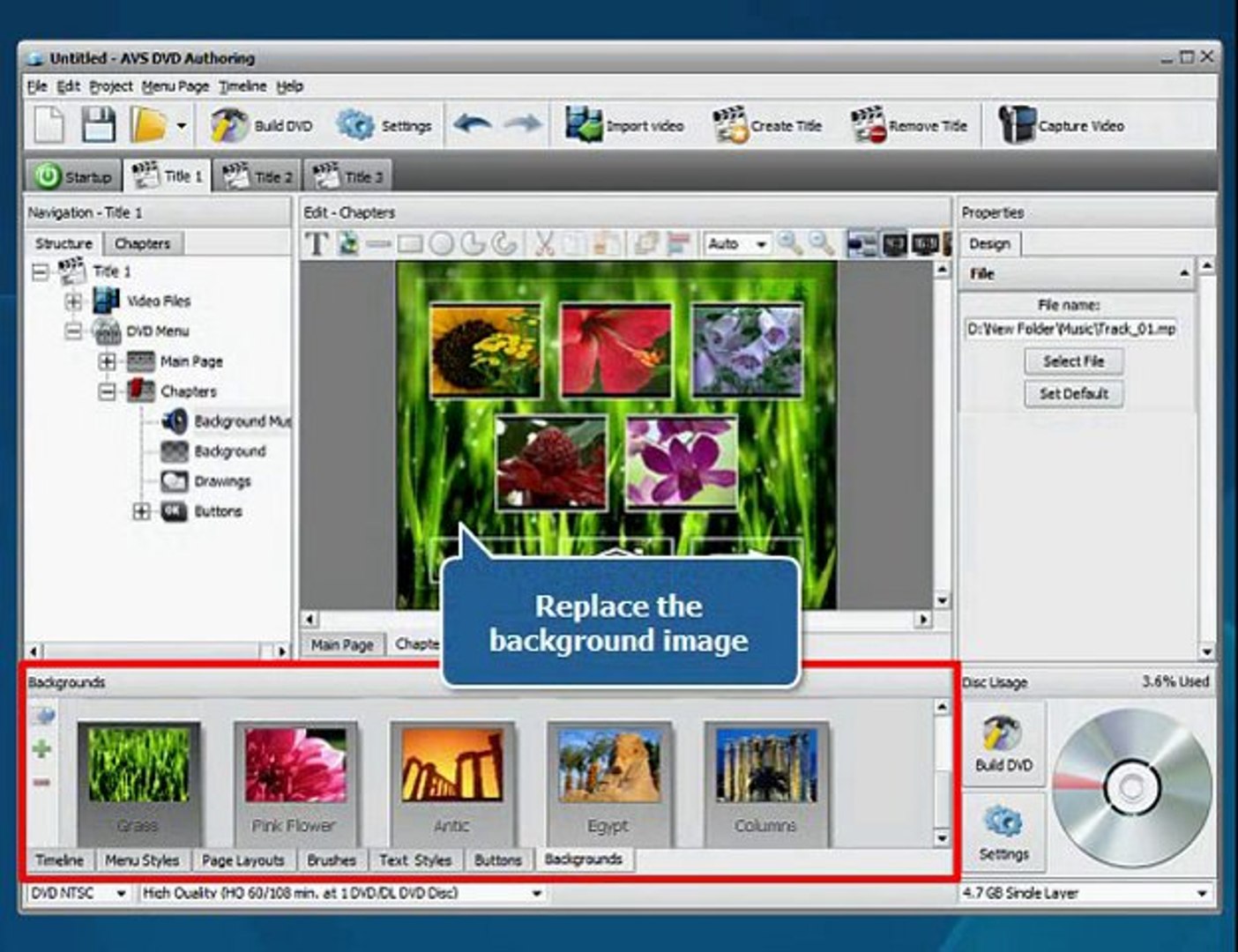Screen dimensions: 1238x952
Task: Select the Rectangle drawing tool
Action: [410, 243]
